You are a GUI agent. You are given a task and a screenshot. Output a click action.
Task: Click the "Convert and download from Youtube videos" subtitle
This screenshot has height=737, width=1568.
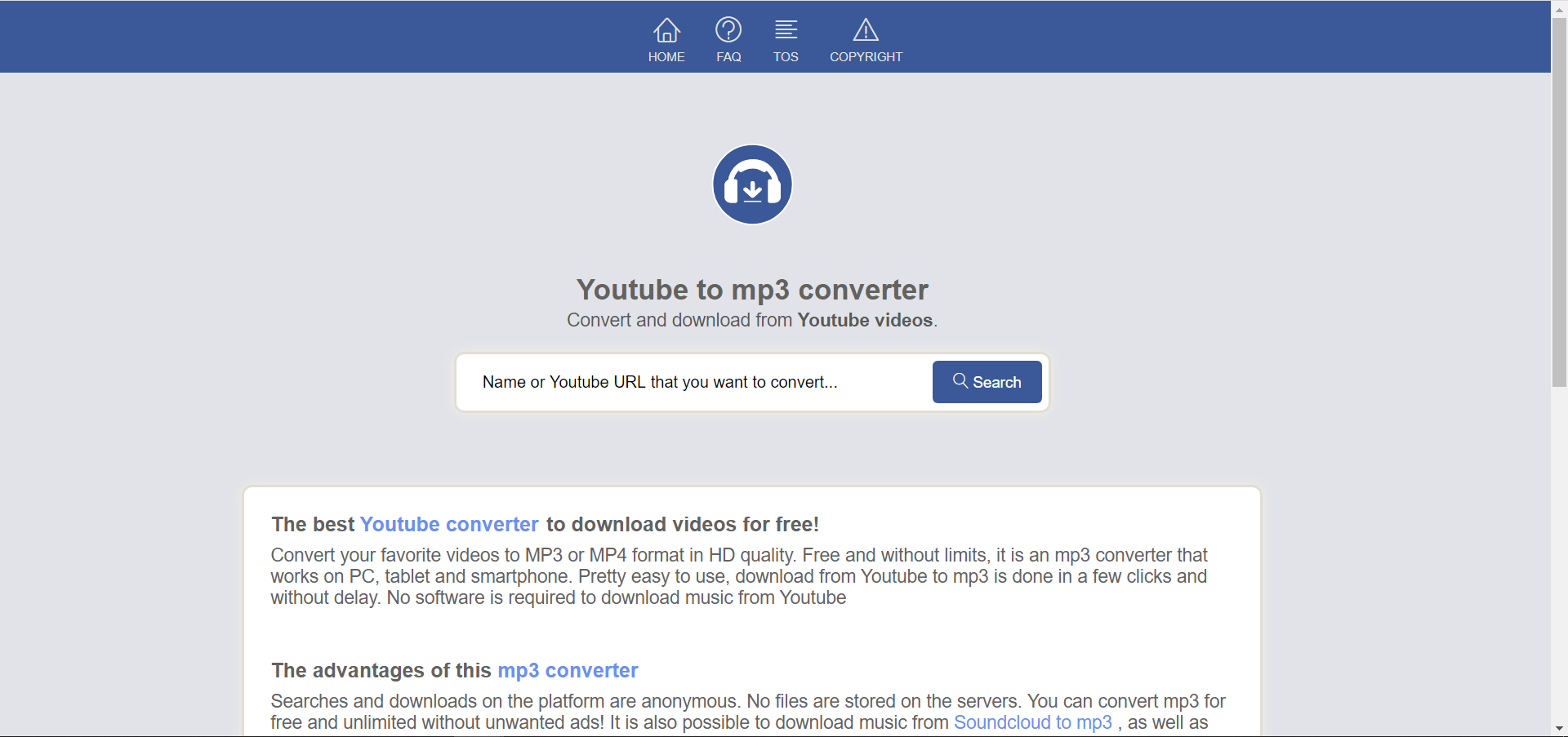coord(752,320)
